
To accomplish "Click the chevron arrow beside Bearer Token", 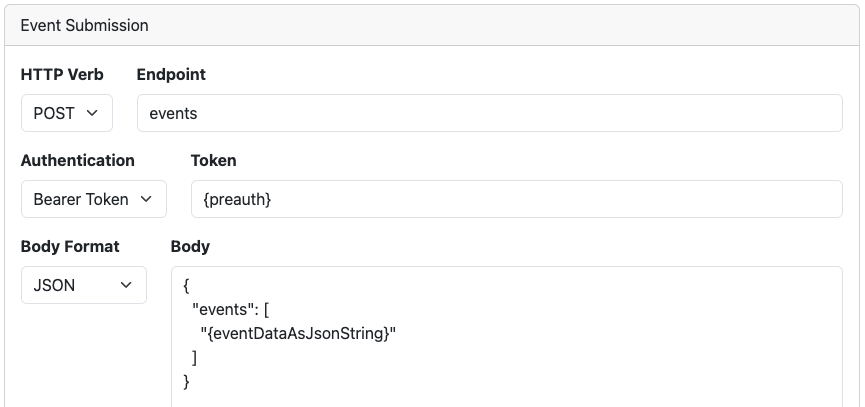I will 146,199.
